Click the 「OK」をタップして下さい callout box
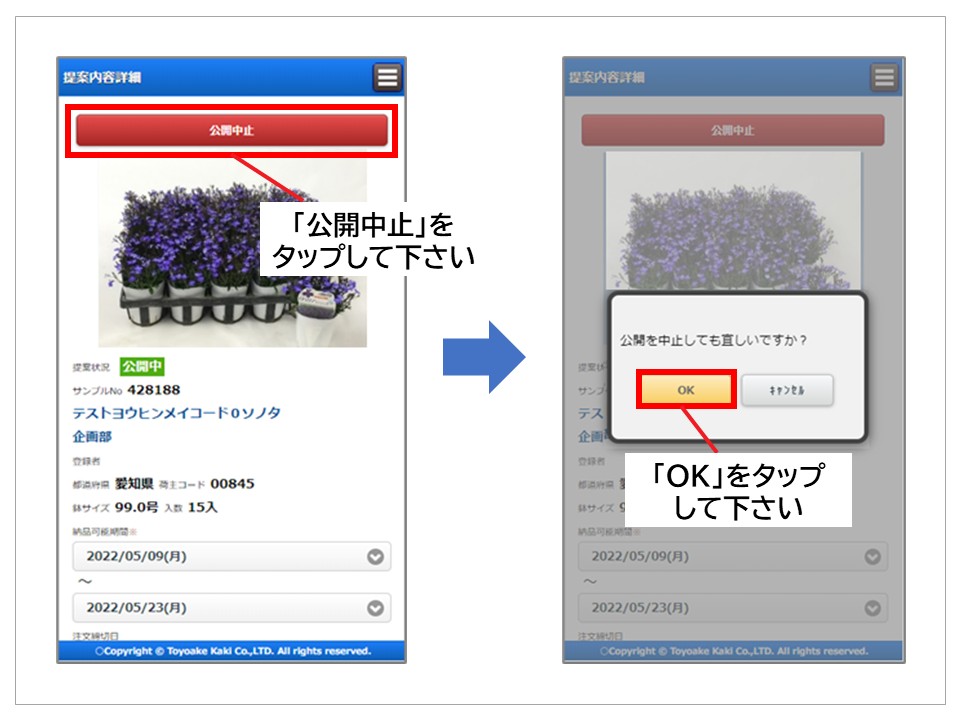The image size is (960, 720). [738, 490]
